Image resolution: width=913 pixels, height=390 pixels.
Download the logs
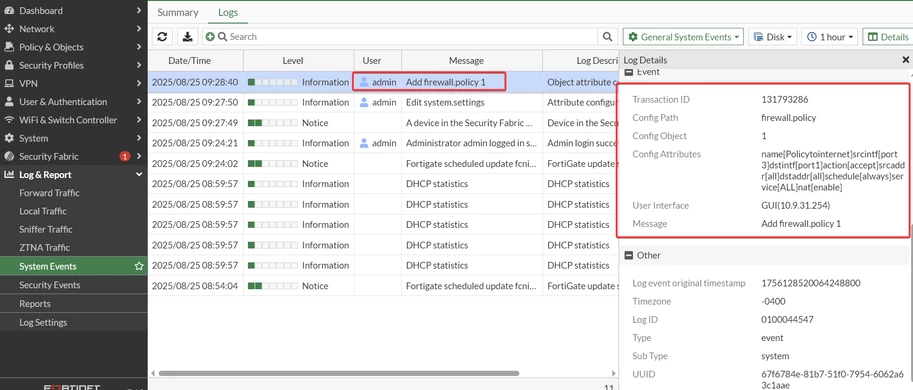(x=187, y=37)
